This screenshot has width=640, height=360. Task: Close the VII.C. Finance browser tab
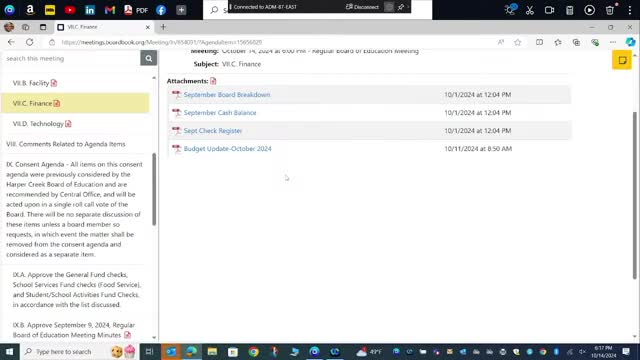click(148, 27)
